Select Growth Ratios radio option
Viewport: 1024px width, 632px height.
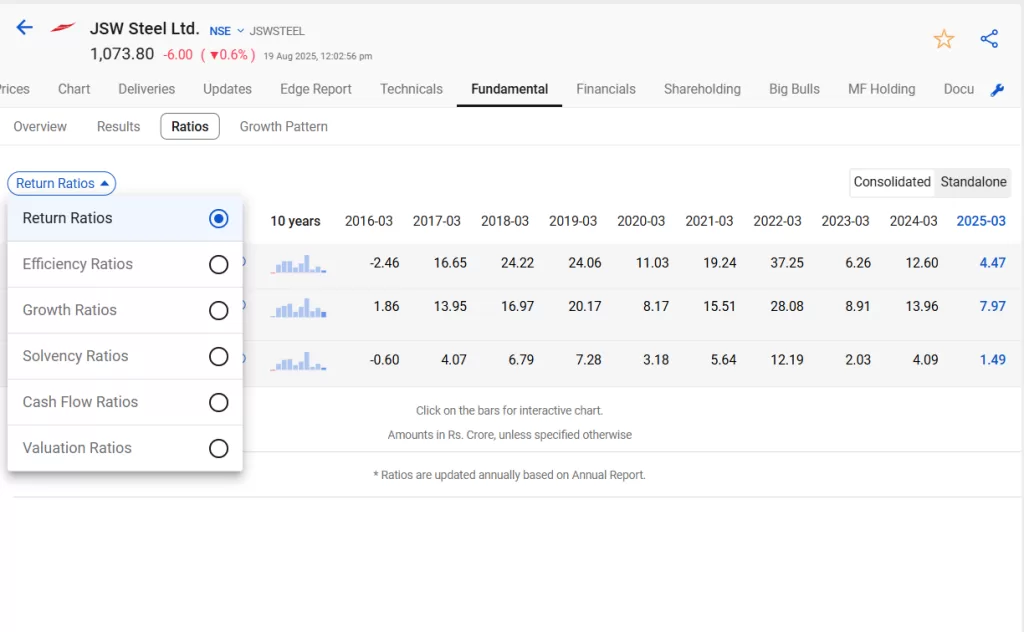[x=218, y=310]
